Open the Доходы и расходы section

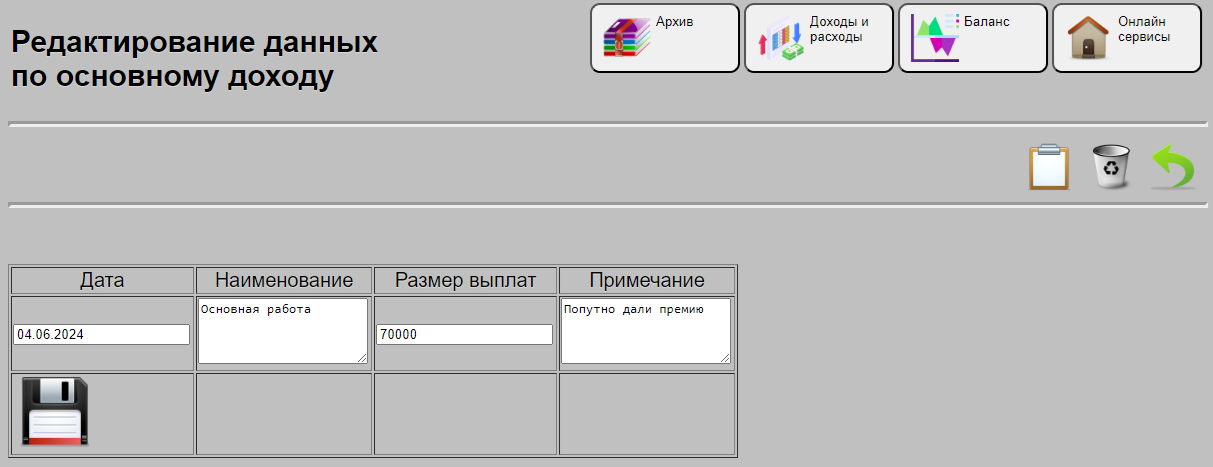[819, 38]
